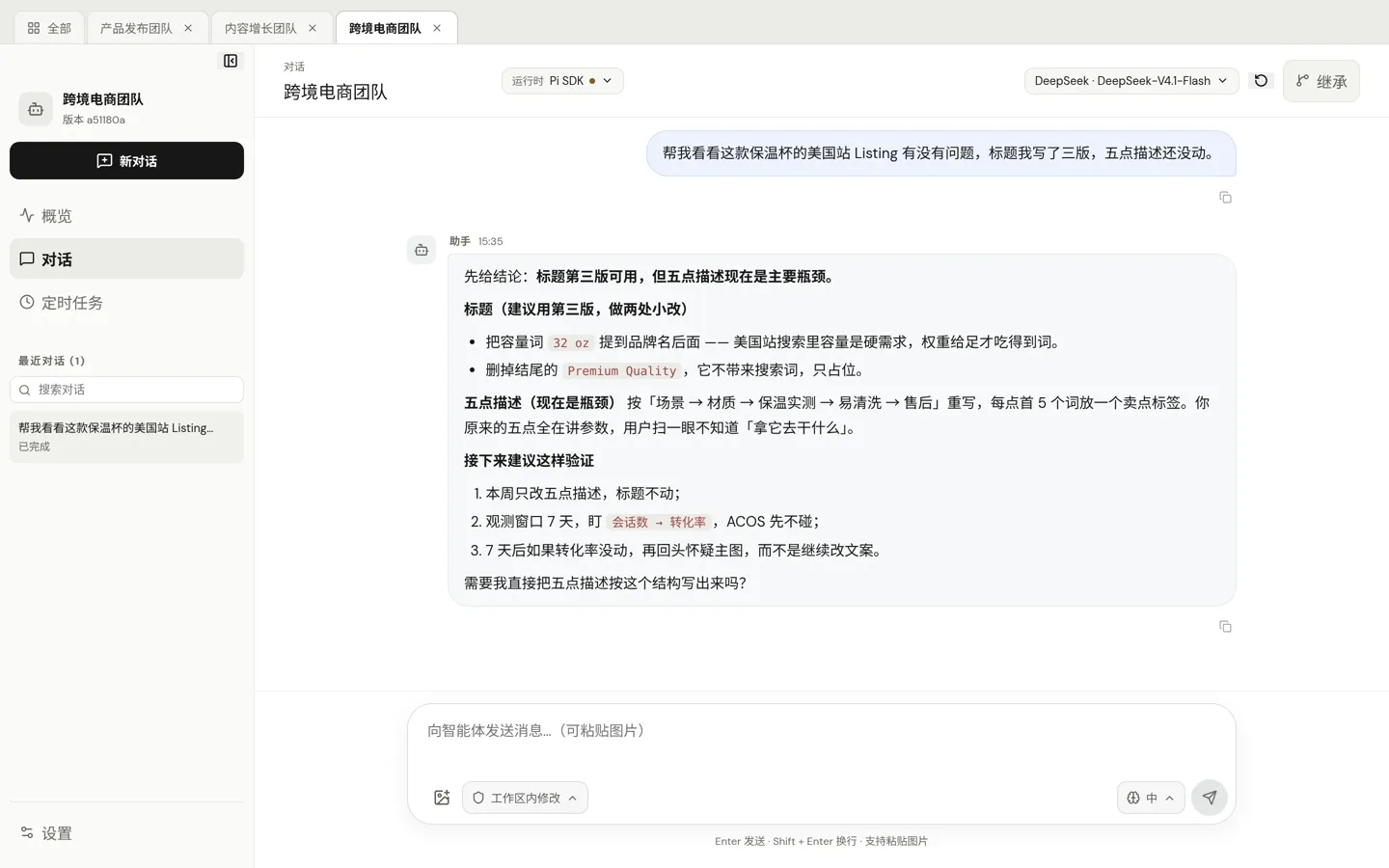Click the Premium Quality code snippet
Screen dimensions: 1389x868
[622, 370]
